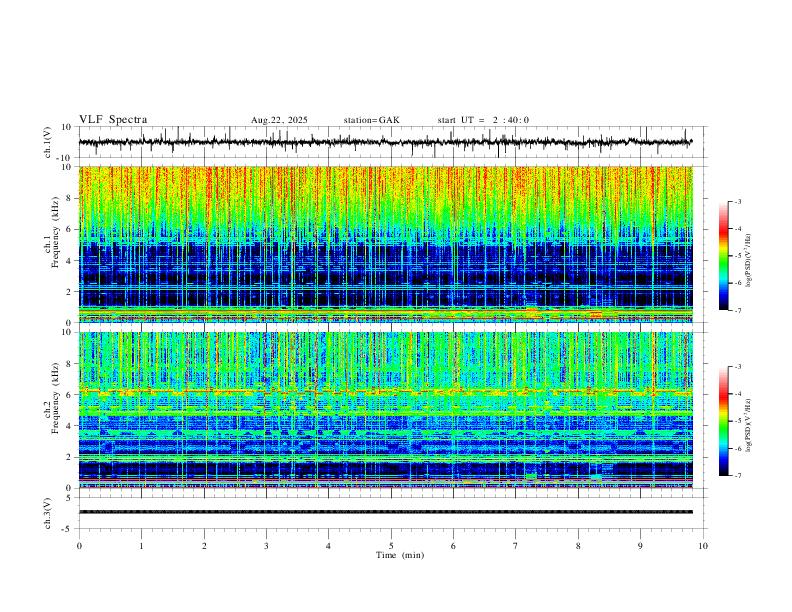Click the '4' kHz tick of ch.2 spectrogram

coord(69,426)
